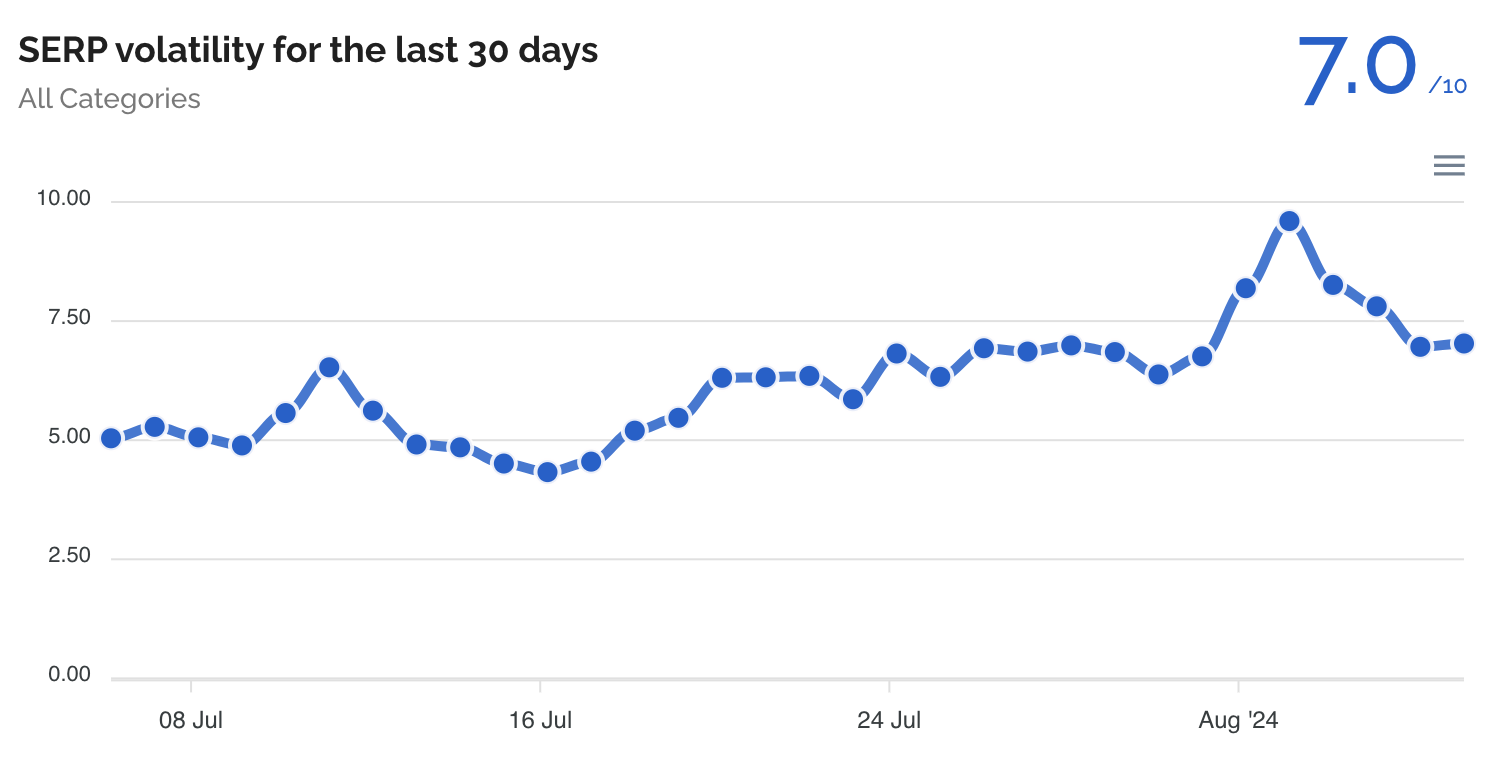Select the first data point on the line

click(x=111, y=438)
